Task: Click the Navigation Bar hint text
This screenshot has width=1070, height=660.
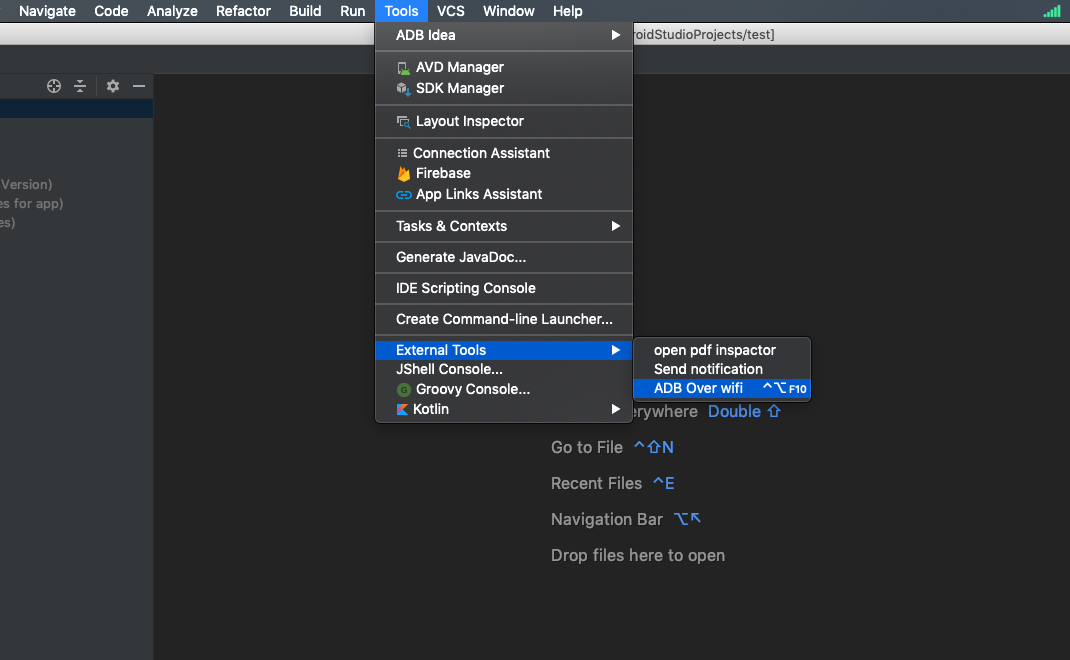Action: 607,519
